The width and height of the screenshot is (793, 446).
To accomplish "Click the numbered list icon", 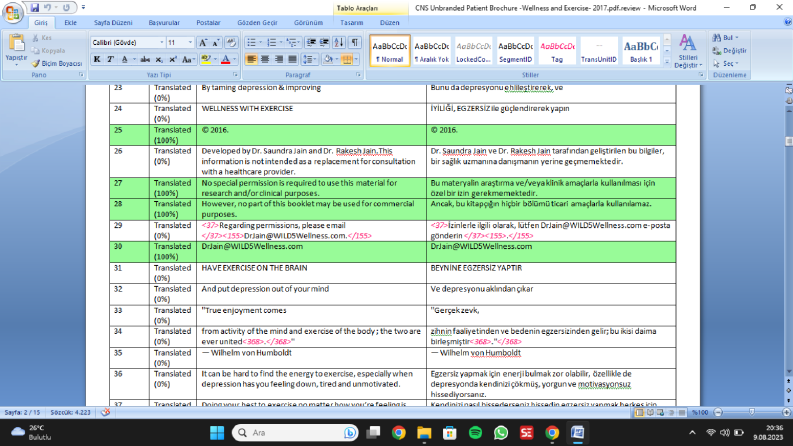I will coord(271,42).
